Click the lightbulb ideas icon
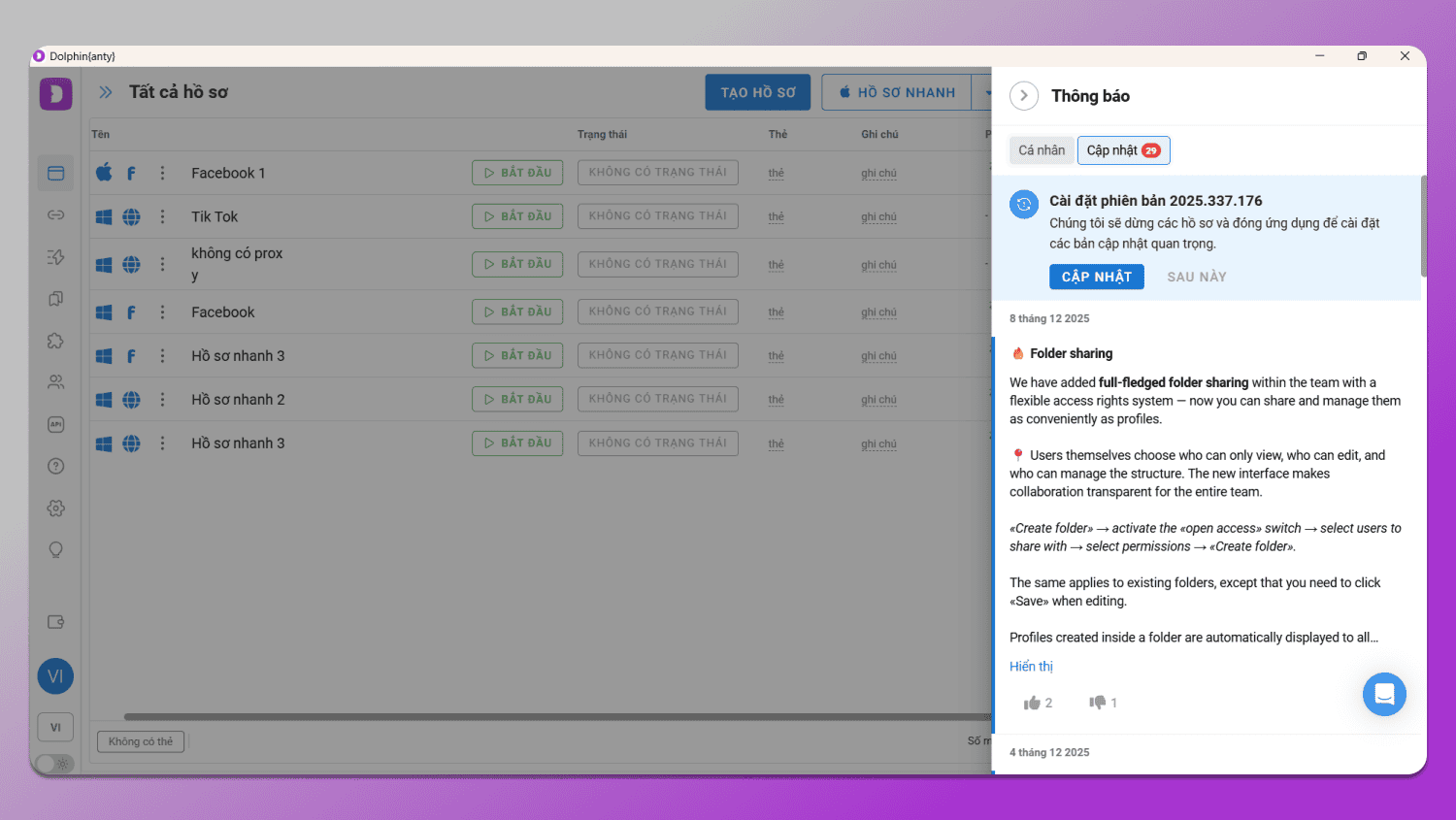 [x=55, y=550]
